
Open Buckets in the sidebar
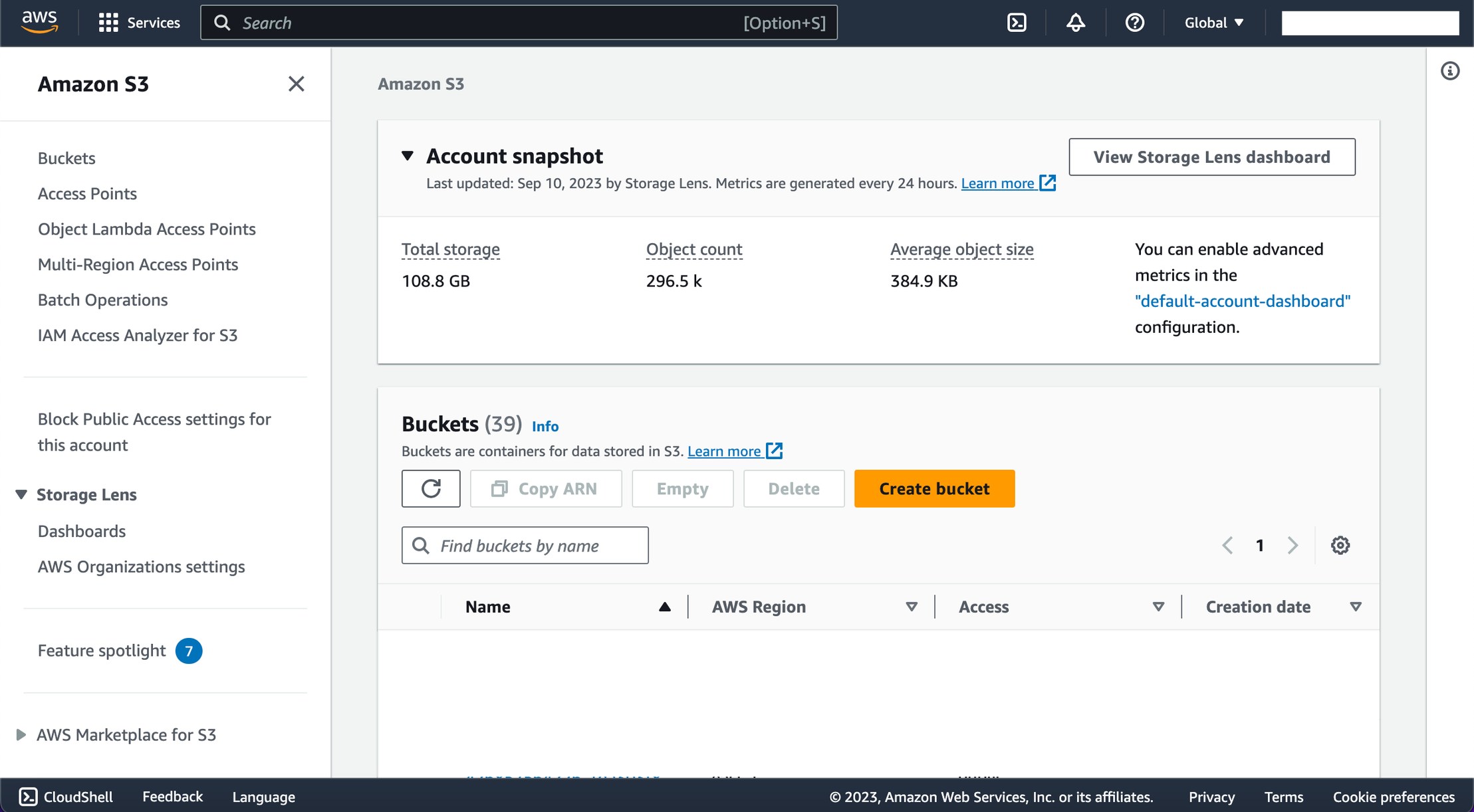pyautogui.click(x=66, y=158)
